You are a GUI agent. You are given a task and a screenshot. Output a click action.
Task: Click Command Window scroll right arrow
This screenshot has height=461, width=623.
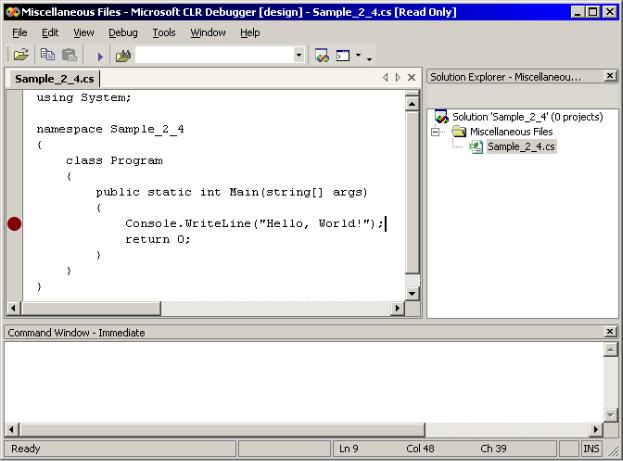[596, 429]
